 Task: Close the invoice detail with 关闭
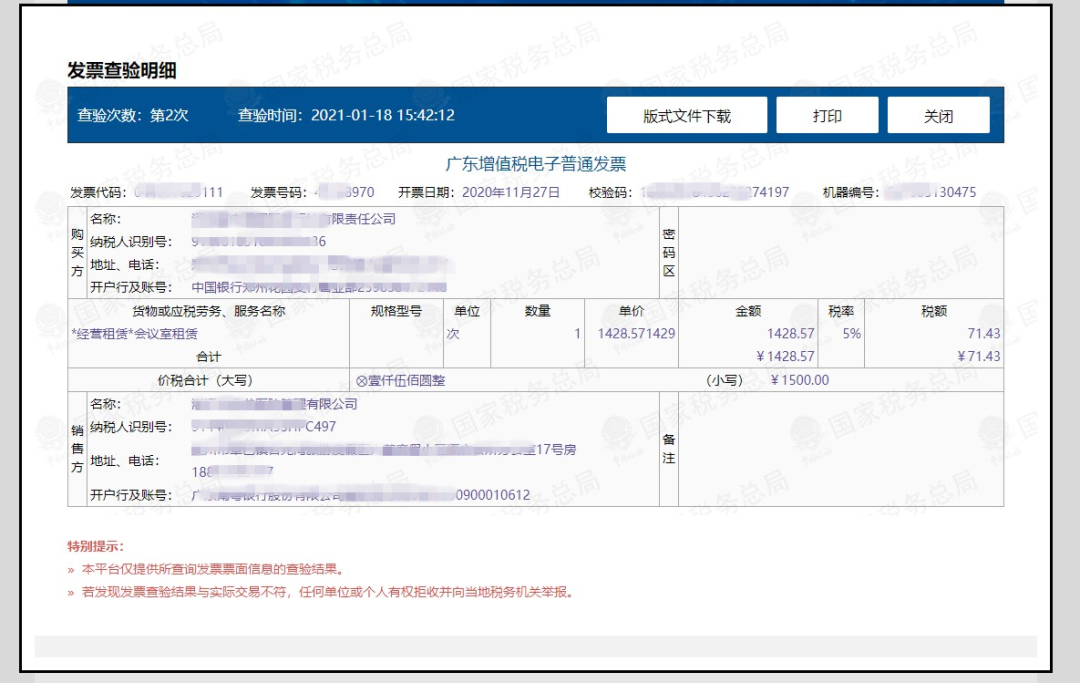pos(937,116)
